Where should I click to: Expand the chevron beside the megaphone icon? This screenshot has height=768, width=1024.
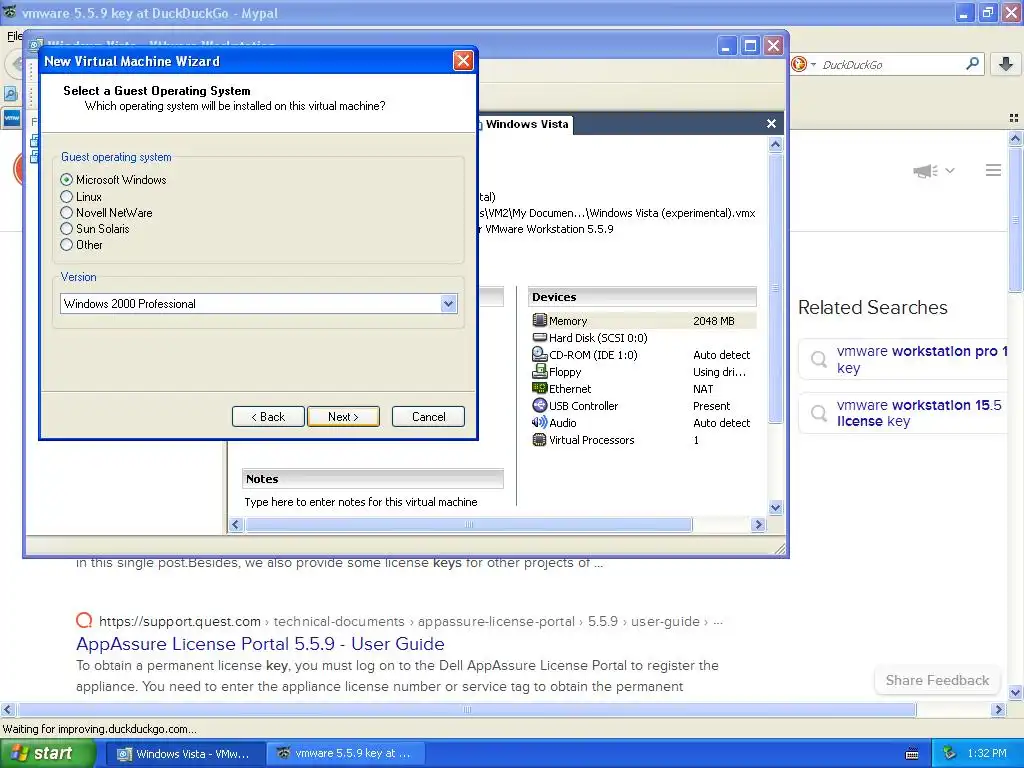click(x=950, y=170)
